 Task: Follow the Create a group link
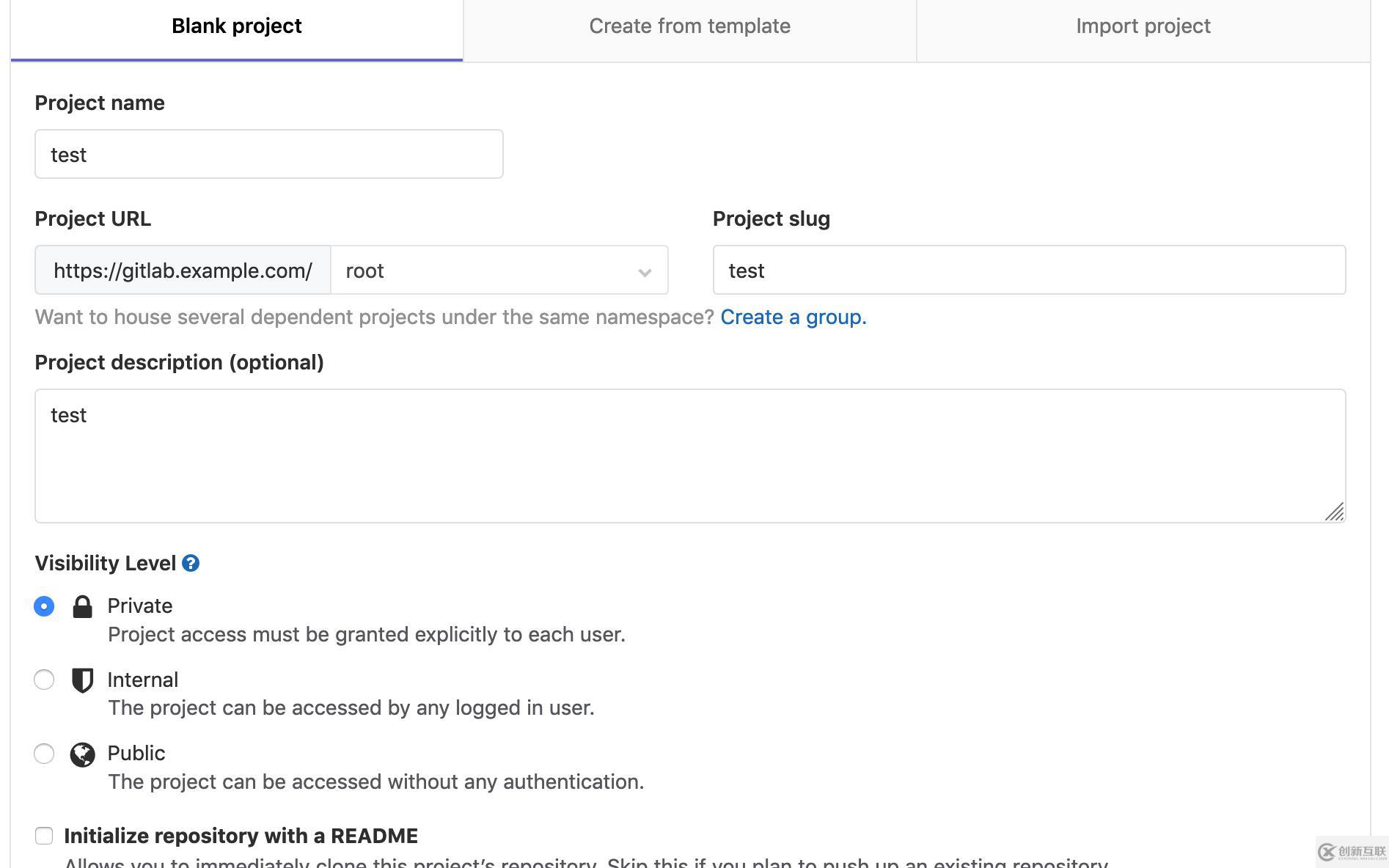[793, 317]
